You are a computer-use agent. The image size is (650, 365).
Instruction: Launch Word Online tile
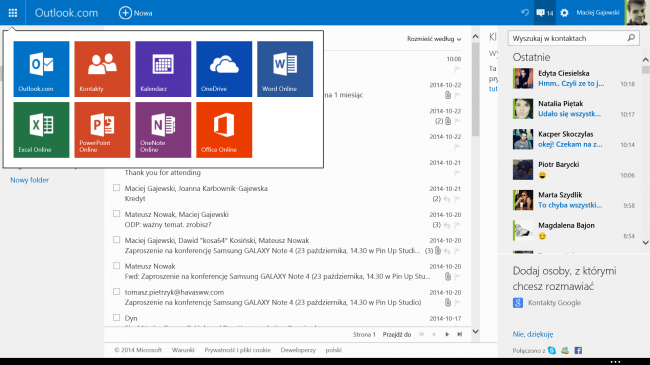coord(285,69)
